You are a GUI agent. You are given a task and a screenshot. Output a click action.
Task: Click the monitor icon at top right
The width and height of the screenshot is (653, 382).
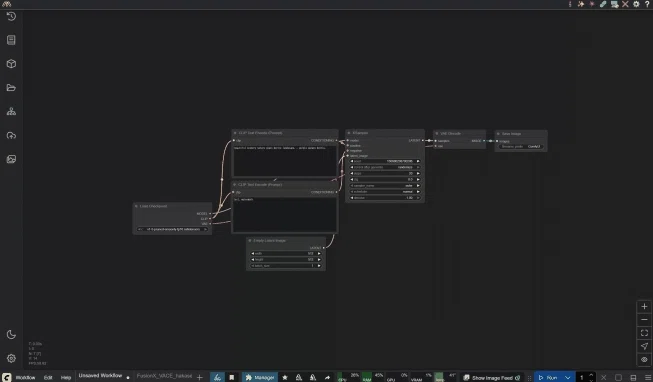tap(614, 4)
